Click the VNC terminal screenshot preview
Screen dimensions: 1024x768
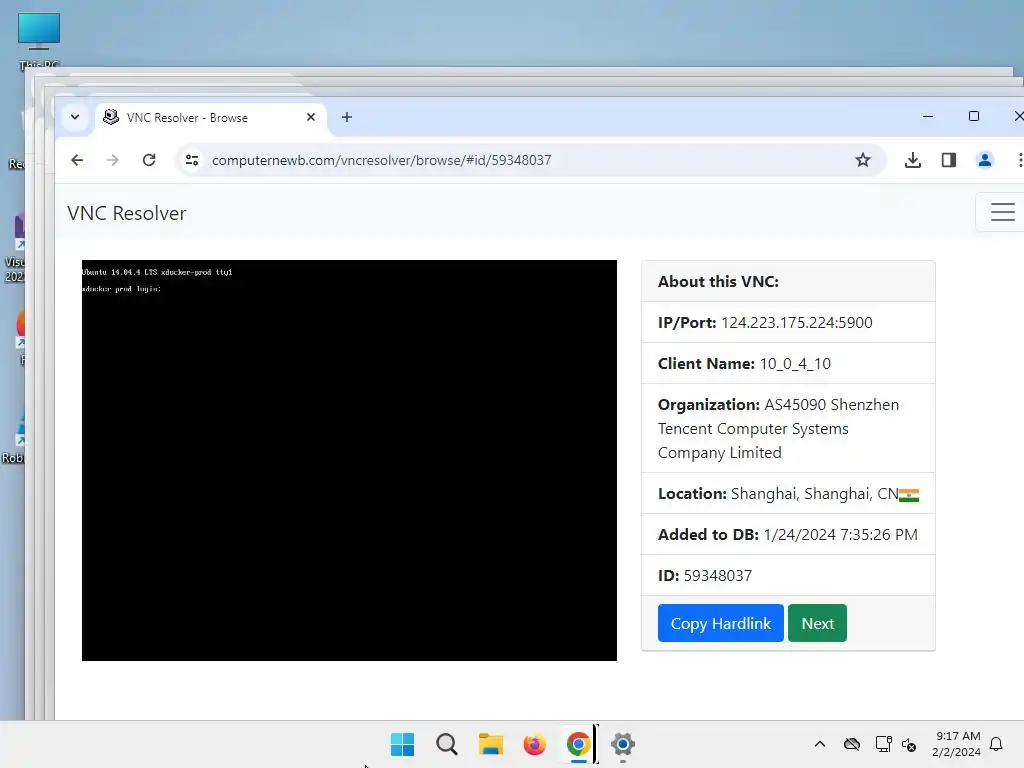point(349,460)
